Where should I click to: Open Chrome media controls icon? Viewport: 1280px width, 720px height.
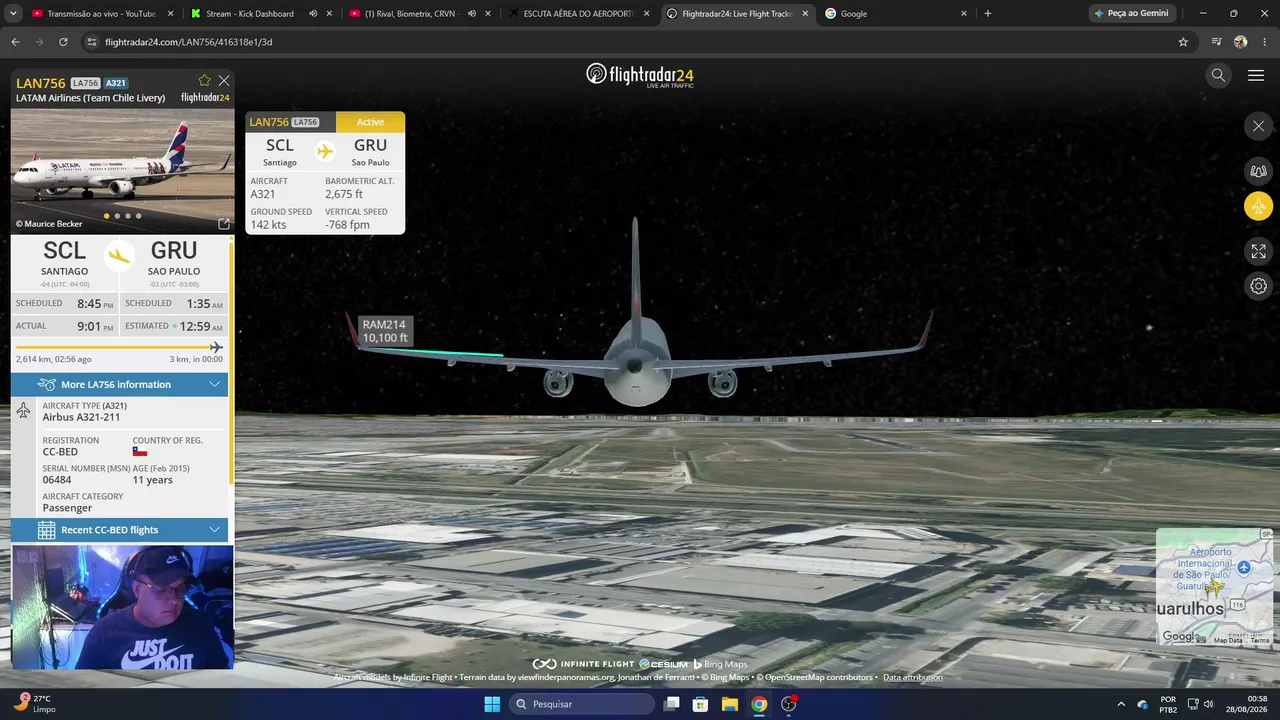coord(1217,42)
